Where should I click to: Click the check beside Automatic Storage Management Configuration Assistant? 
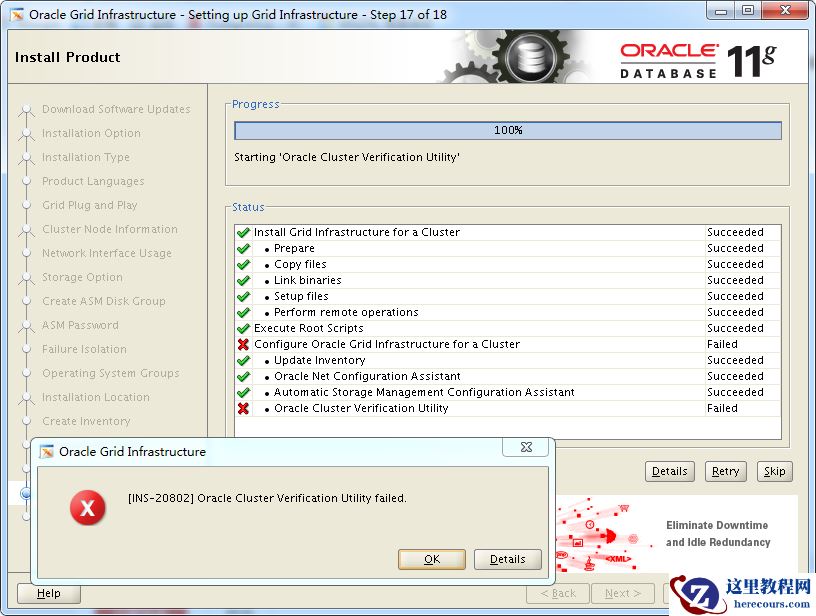click(243, 393)
